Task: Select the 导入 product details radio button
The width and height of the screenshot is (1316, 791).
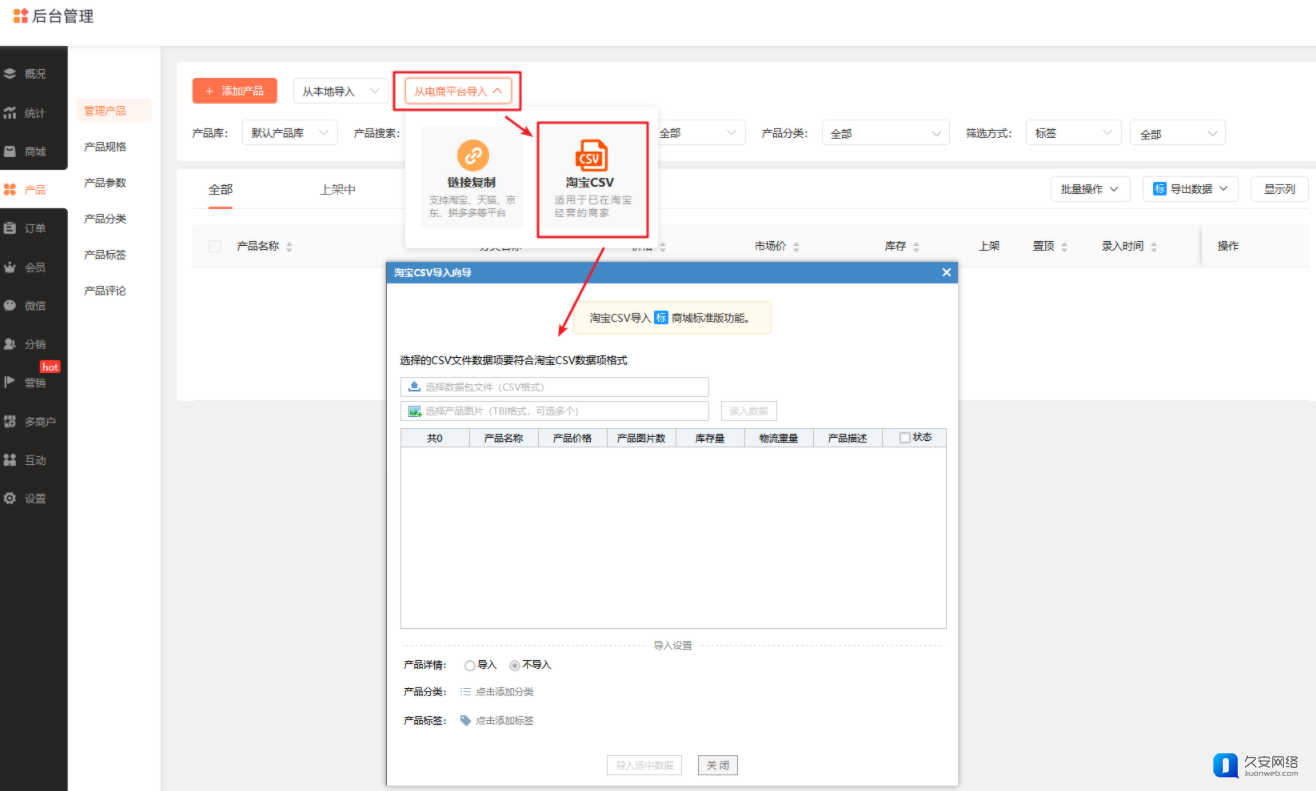Action: 470,665
